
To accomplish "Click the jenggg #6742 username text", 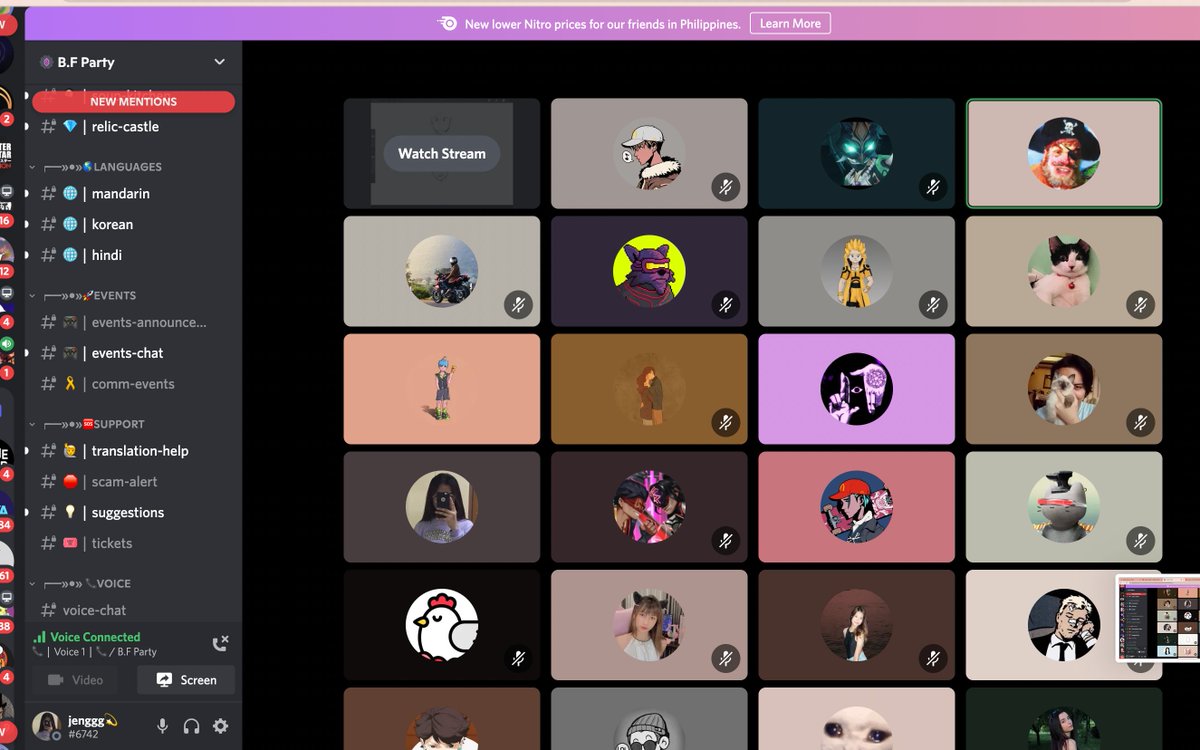I will 92,727.
